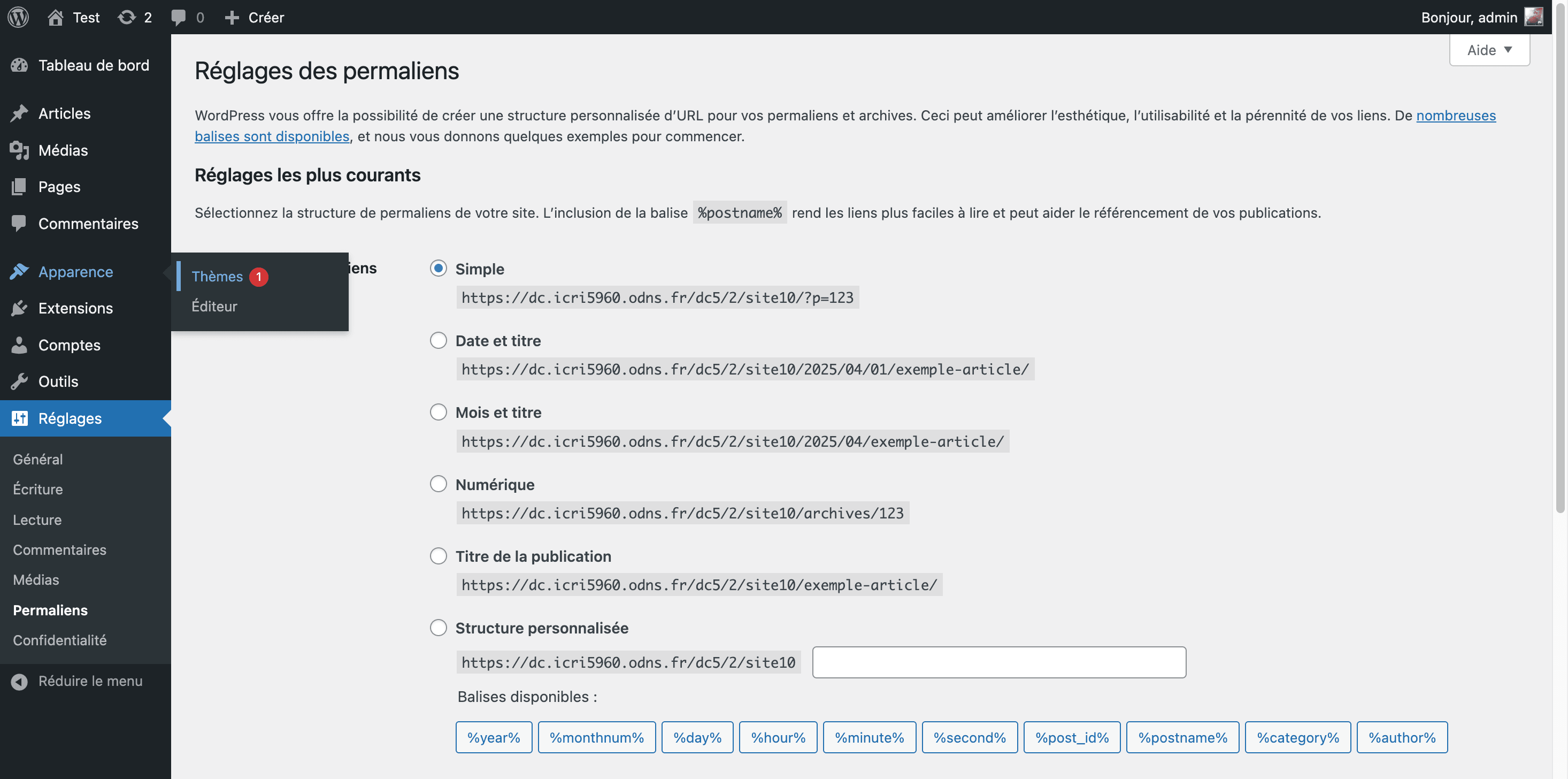This screenshot has height=779, width=1568.
Task: Insert the %postname% tag button
Action: (x=1183, y=738)
